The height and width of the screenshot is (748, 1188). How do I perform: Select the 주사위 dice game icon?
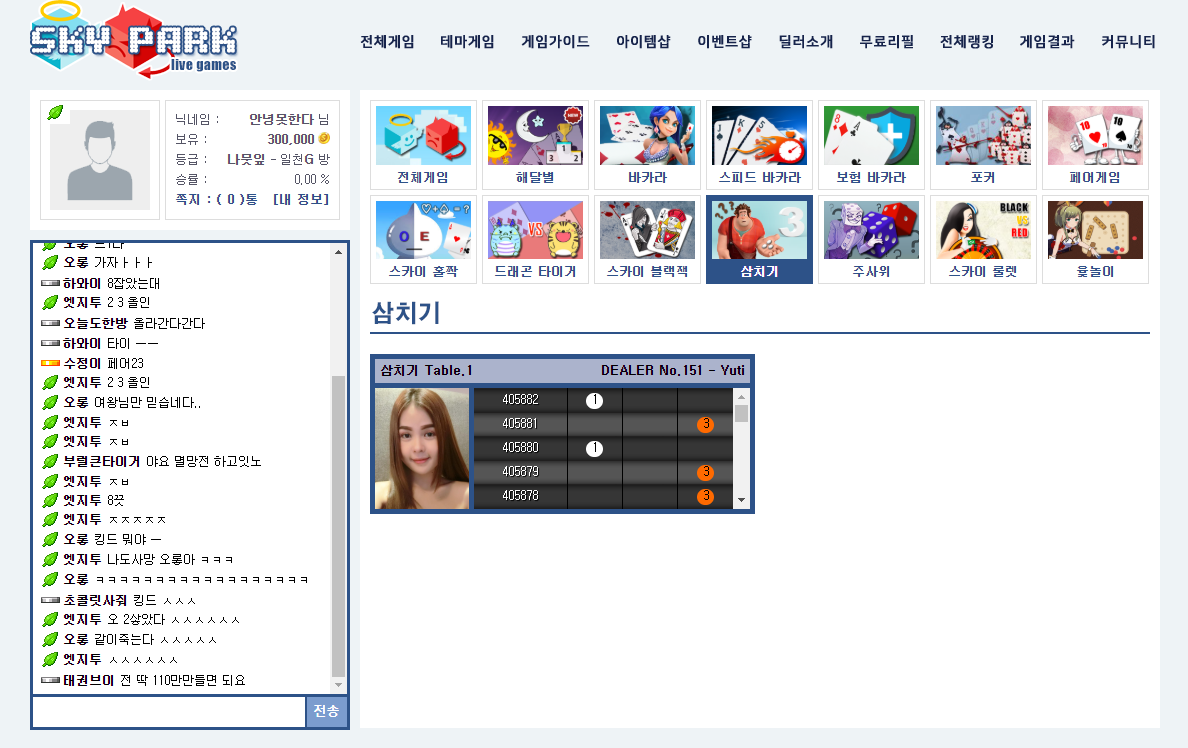pos(871,240)
